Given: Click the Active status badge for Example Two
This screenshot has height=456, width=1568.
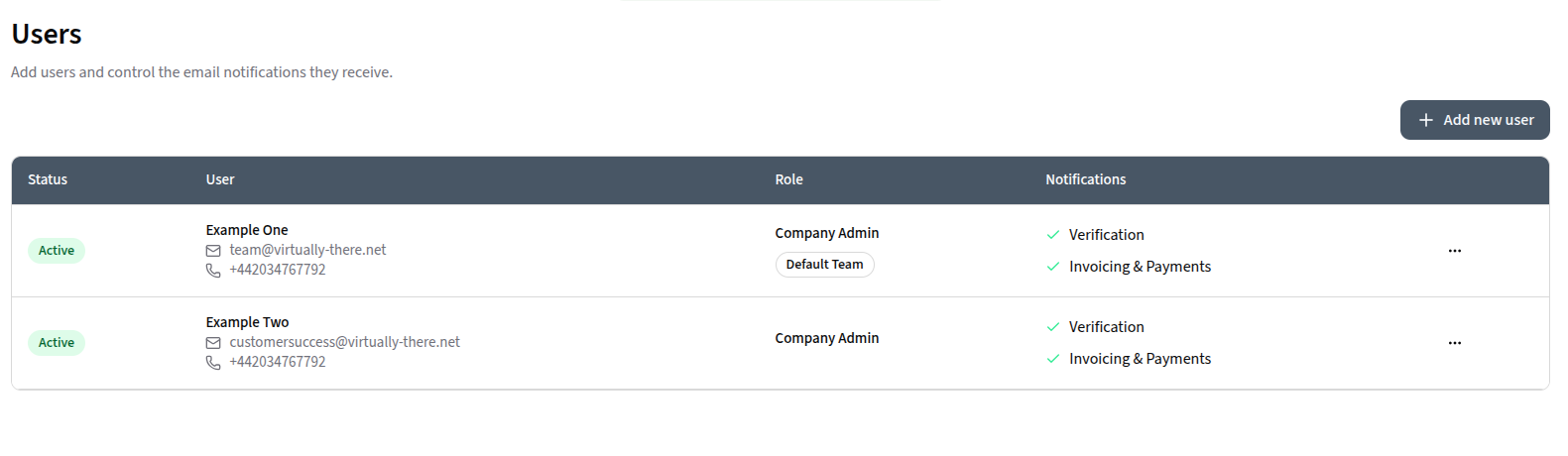Looking at the screenshot, I should click(57, 343).
